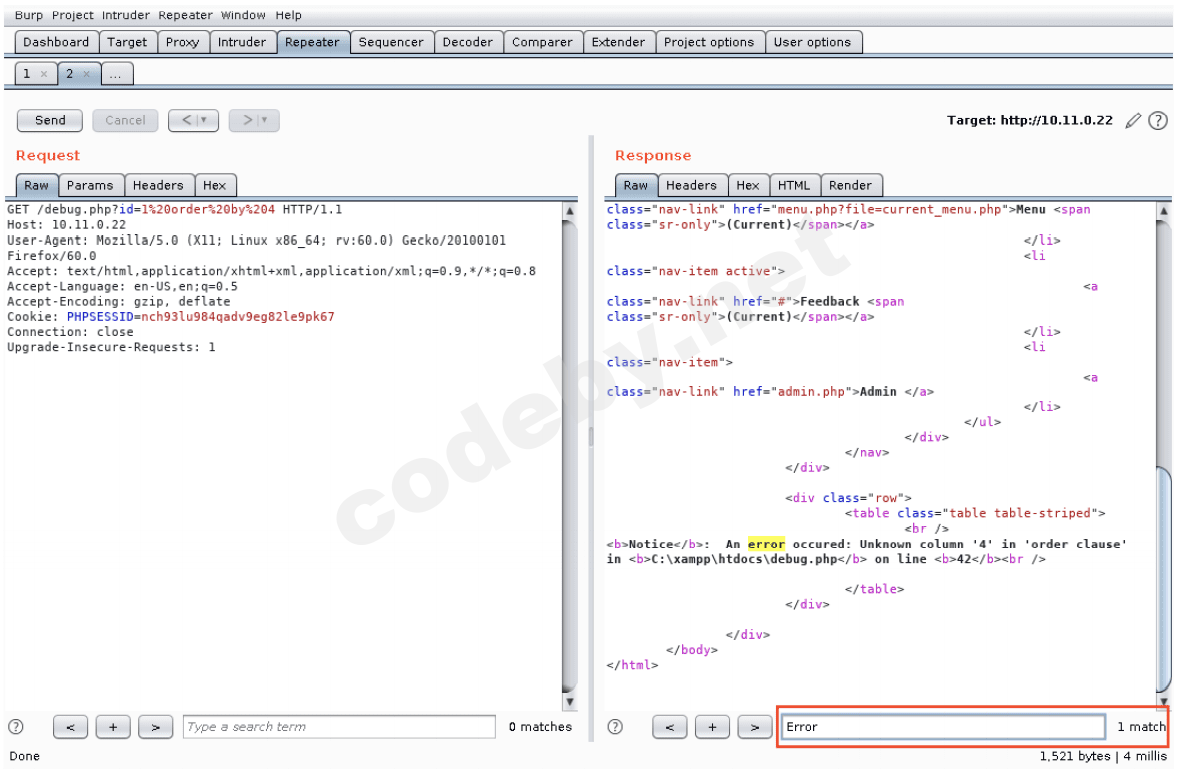Select response HTML tab

pyautogui.click(x=794, y=185)
